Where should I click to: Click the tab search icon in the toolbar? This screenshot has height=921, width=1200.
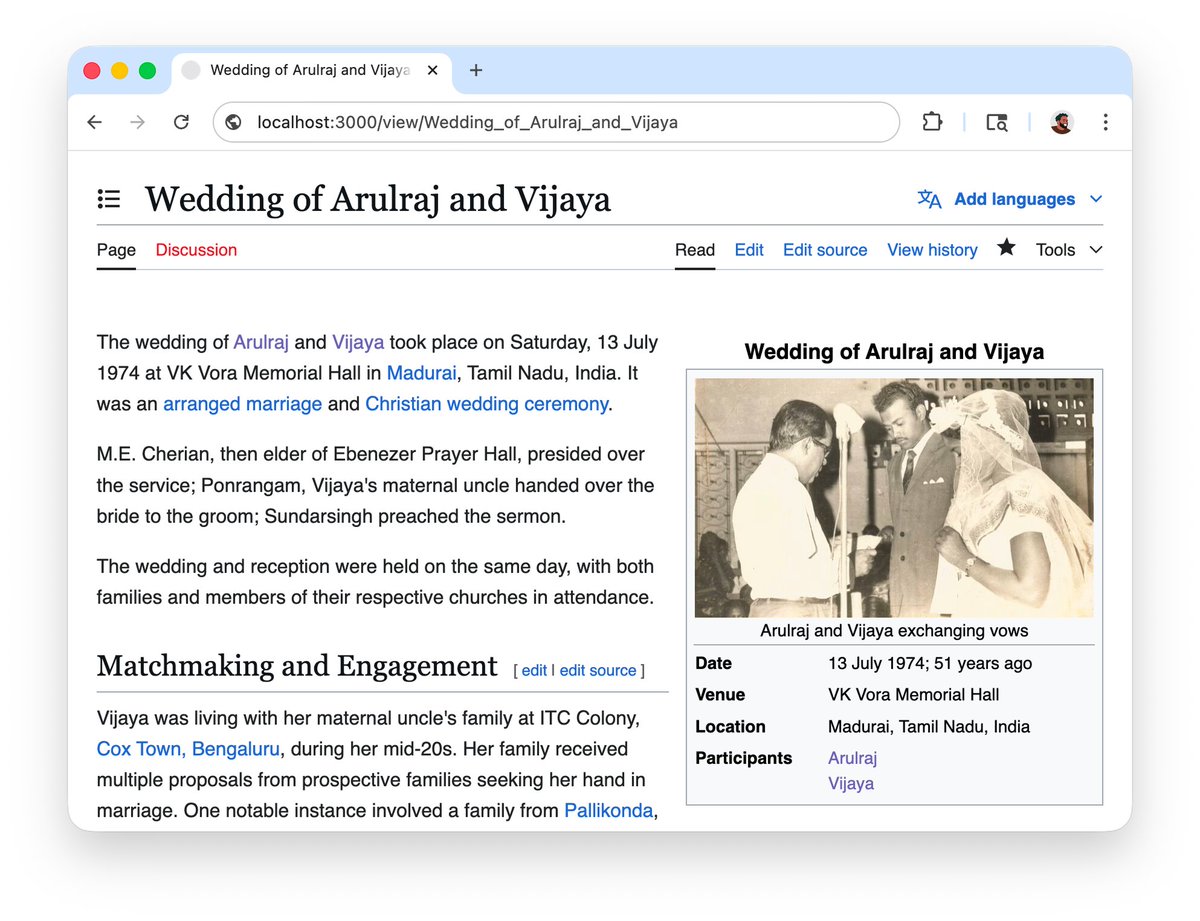(996, 122)
